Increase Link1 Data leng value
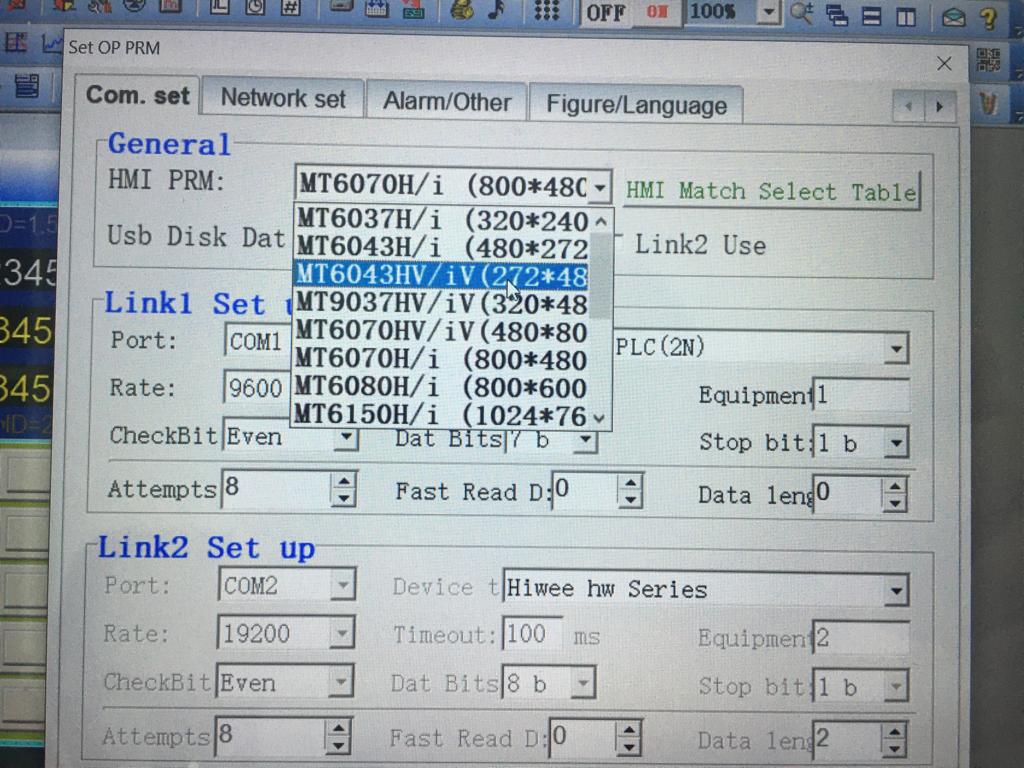The image size is (1024, 768). click(894, 487)
